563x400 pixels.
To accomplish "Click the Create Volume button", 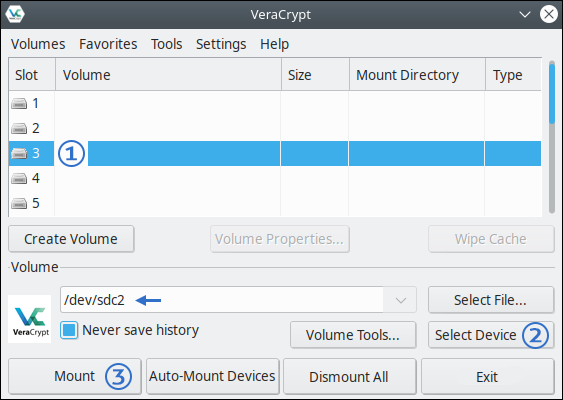I will [71, 239].
